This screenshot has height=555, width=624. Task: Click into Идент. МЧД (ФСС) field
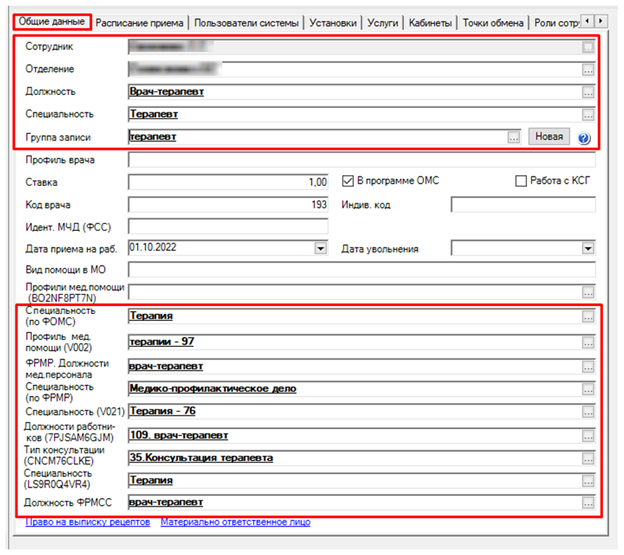point(228,226)
